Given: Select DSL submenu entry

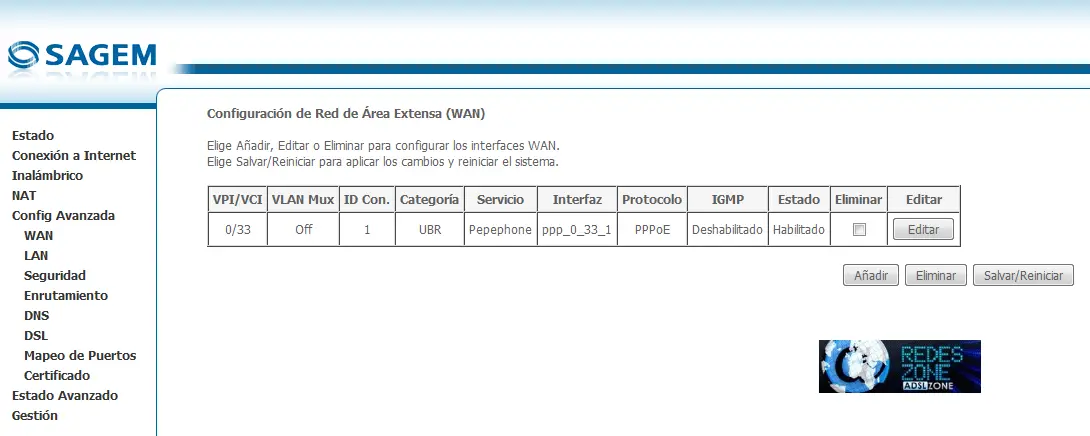Looking at the screenshot, I should [x=35, y=336].
